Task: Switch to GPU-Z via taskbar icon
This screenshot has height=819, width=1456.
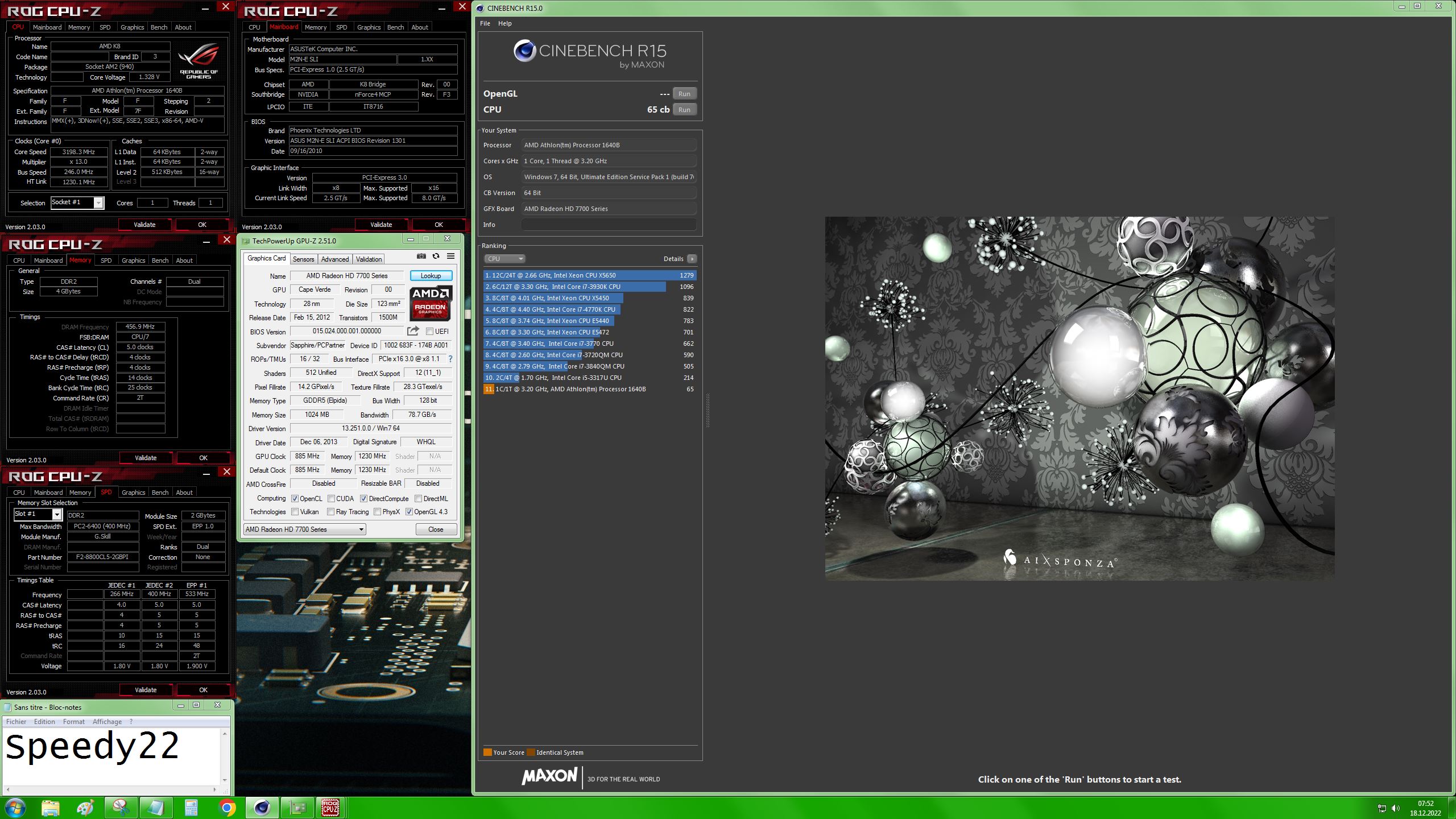Action: [x=297, y=808]
